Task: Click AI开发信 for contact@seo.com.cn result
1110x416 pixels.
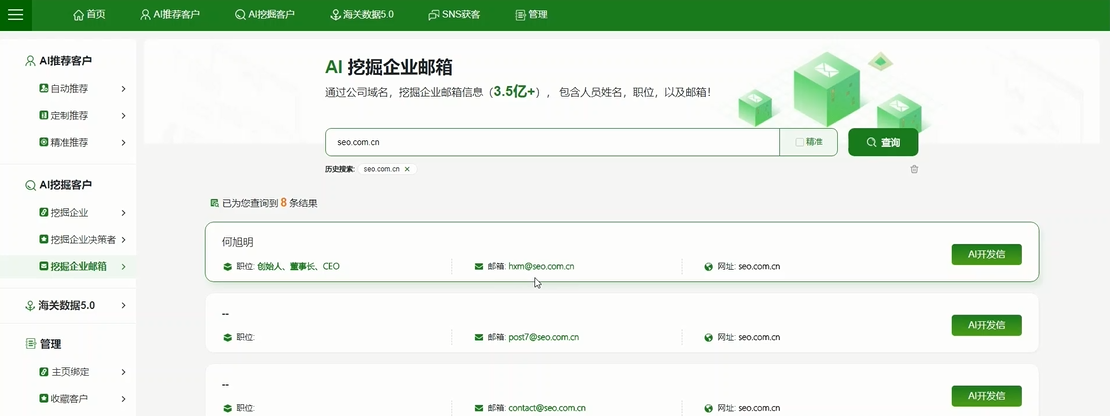Action: point(986,396)
